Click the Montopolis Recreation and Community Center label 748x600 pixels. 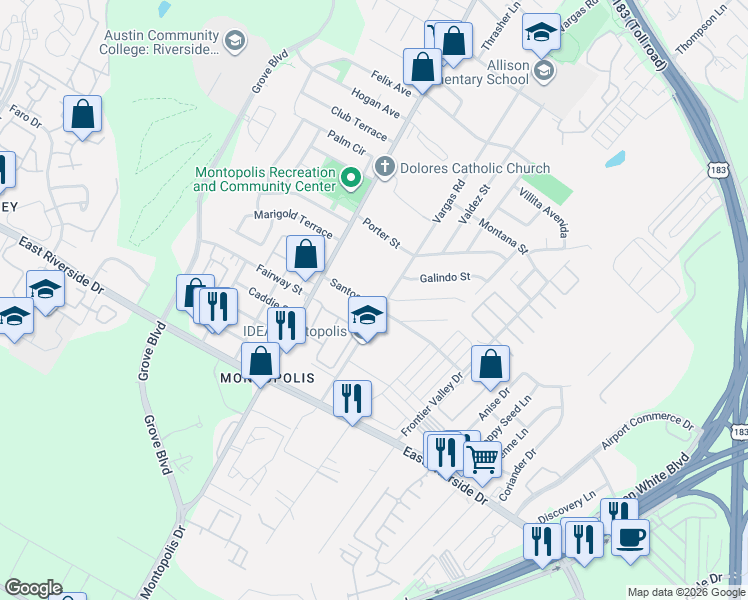click(x=265, y=179)
